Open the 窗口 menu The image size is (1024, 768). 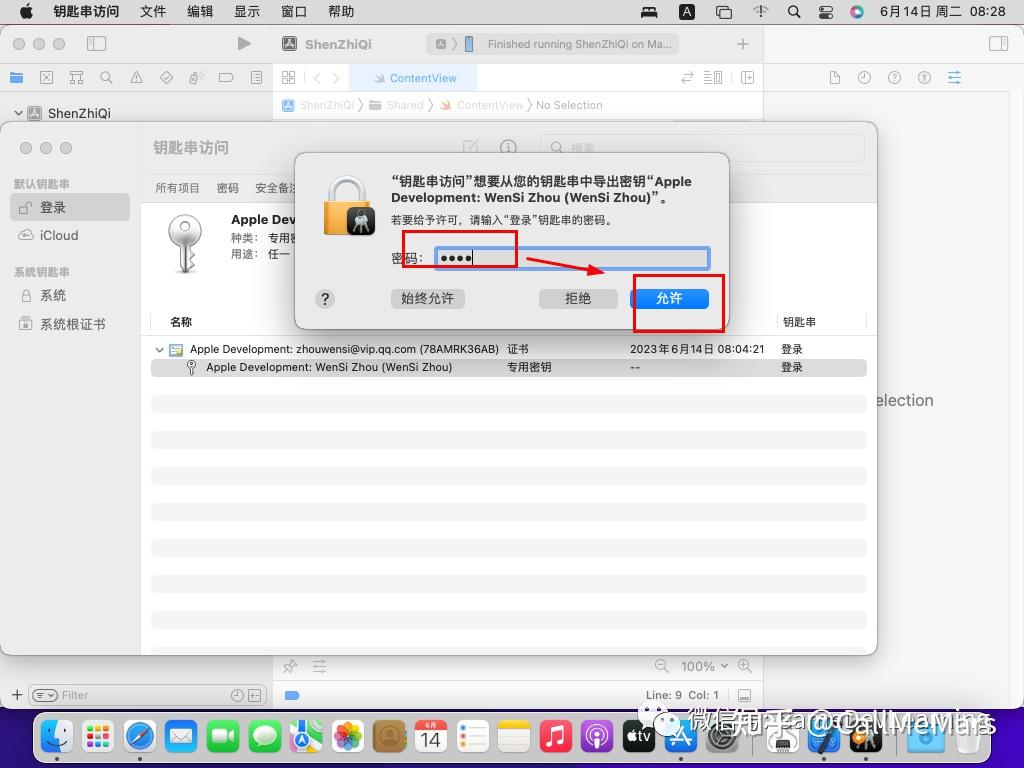coord(294,11)
